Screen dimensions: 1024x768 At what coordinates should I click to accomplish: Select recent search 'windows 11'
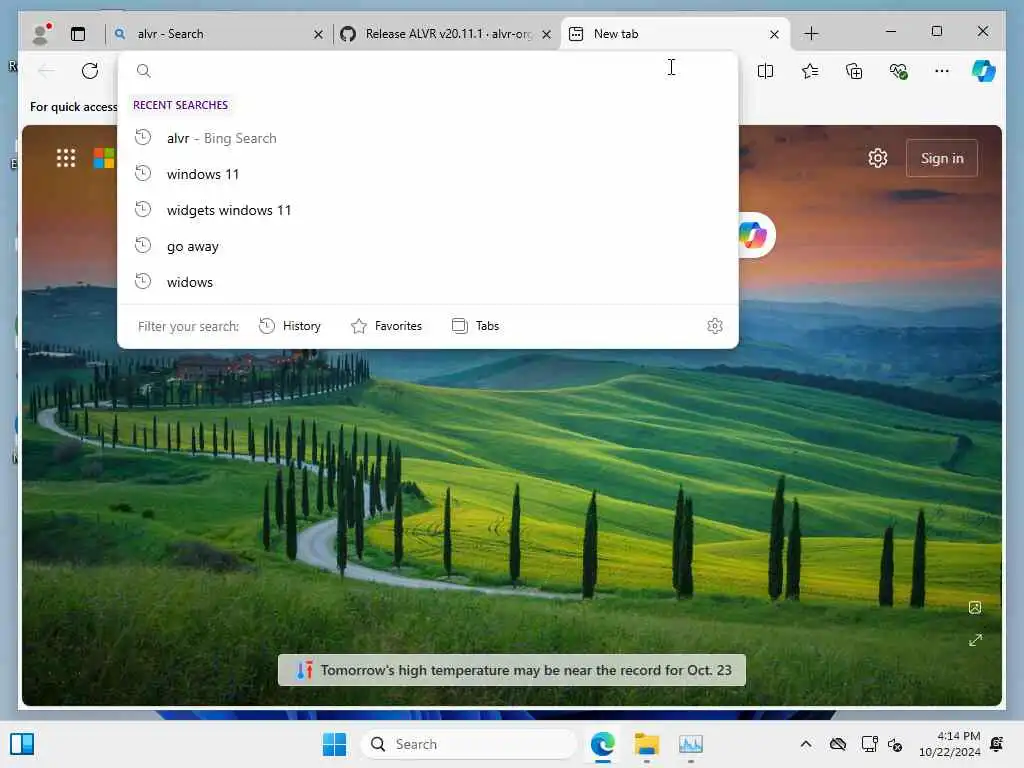(428, 174)
